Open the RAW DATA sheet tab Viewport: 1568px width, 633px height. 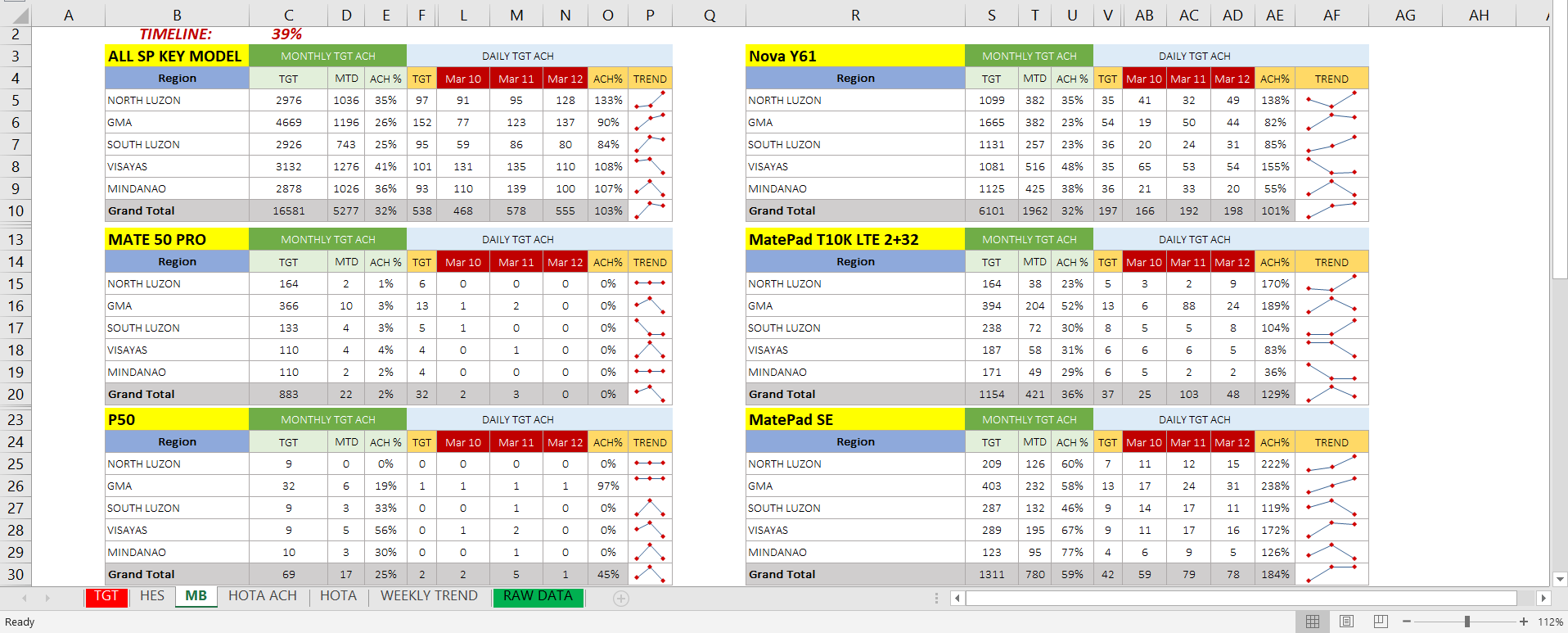[x=538, y=596]
